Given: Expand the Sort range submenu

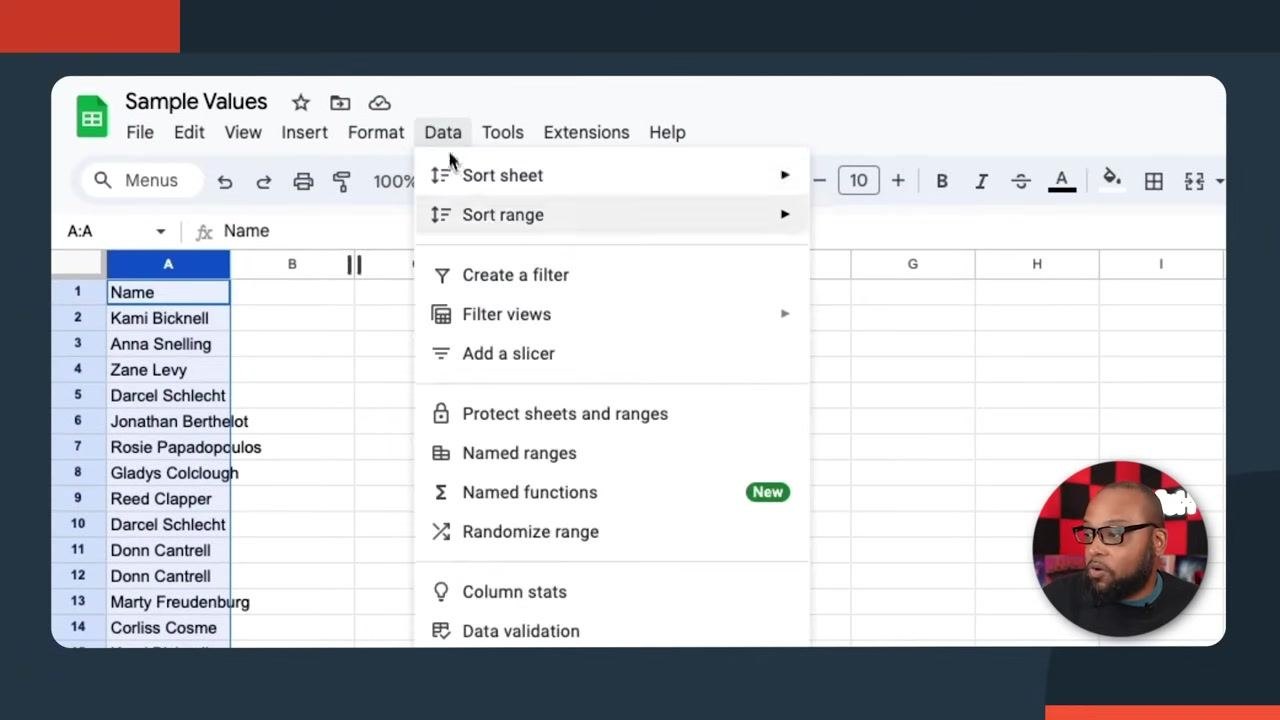Looking at the screenshot, I should click(611, 215).
